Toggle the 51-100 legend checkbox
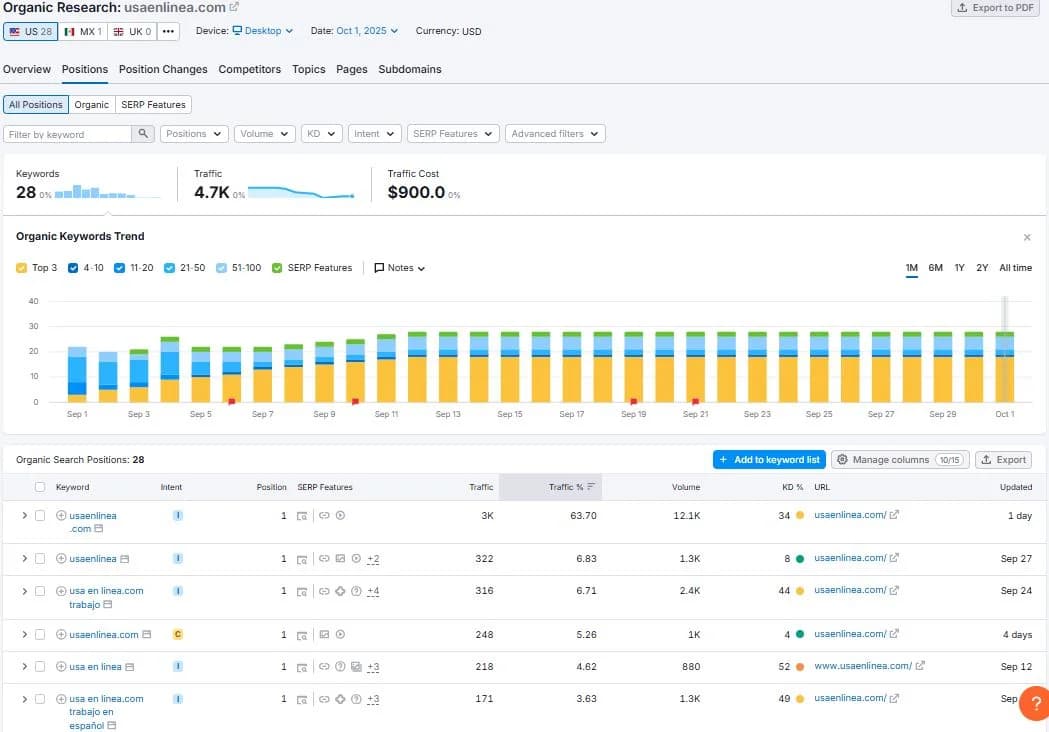Screen dimensions: 1049x732 [221, 268]
